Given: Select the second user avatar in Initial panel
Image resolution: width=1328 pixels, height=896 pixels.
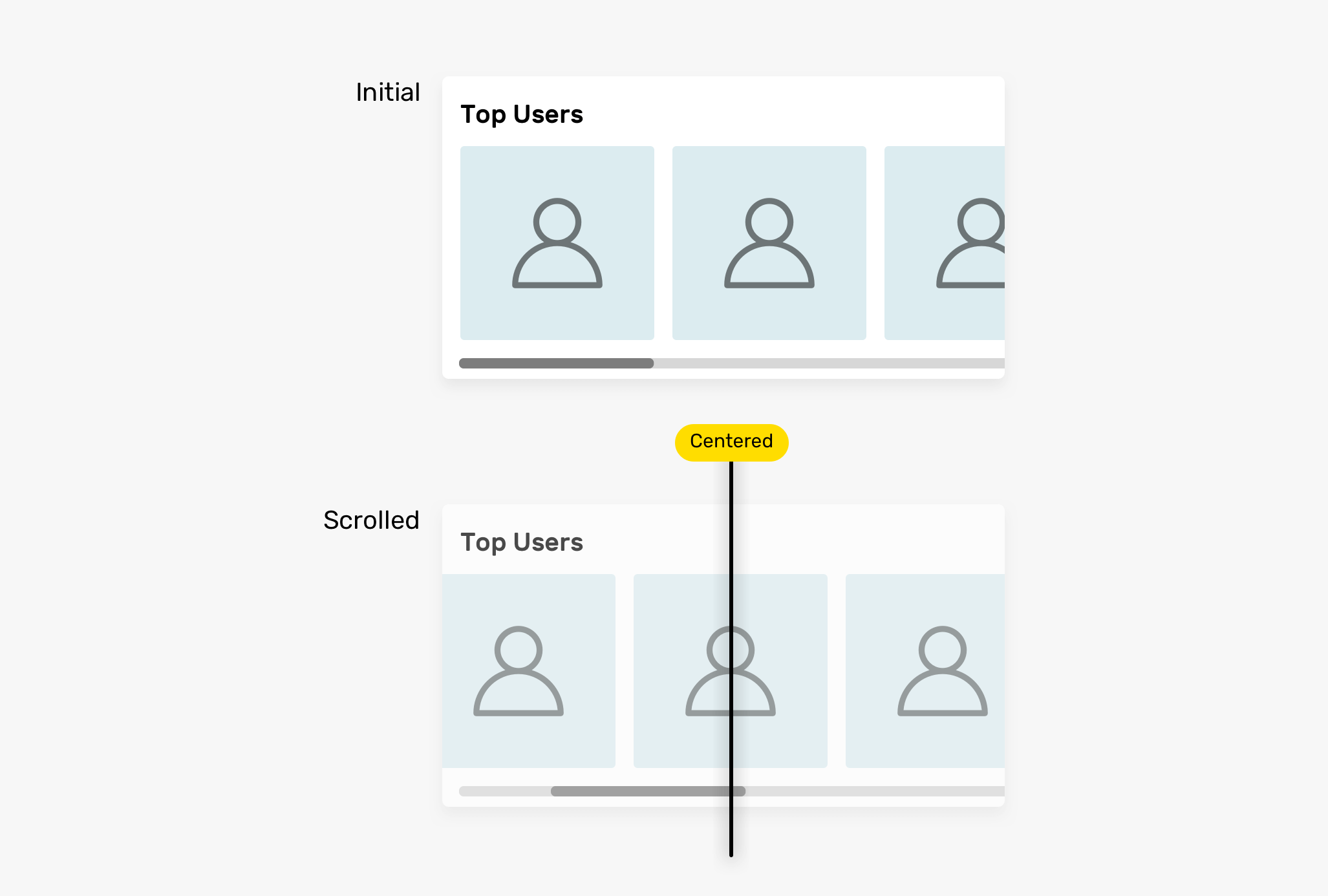Looking at the screenshot, I should point(769,243).
